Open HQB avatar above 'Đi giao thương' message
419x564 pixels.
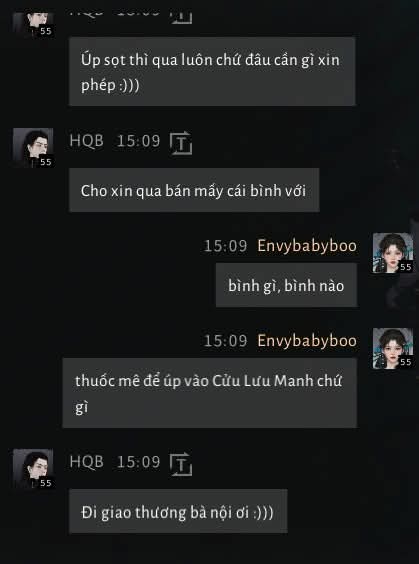[33, 468]
